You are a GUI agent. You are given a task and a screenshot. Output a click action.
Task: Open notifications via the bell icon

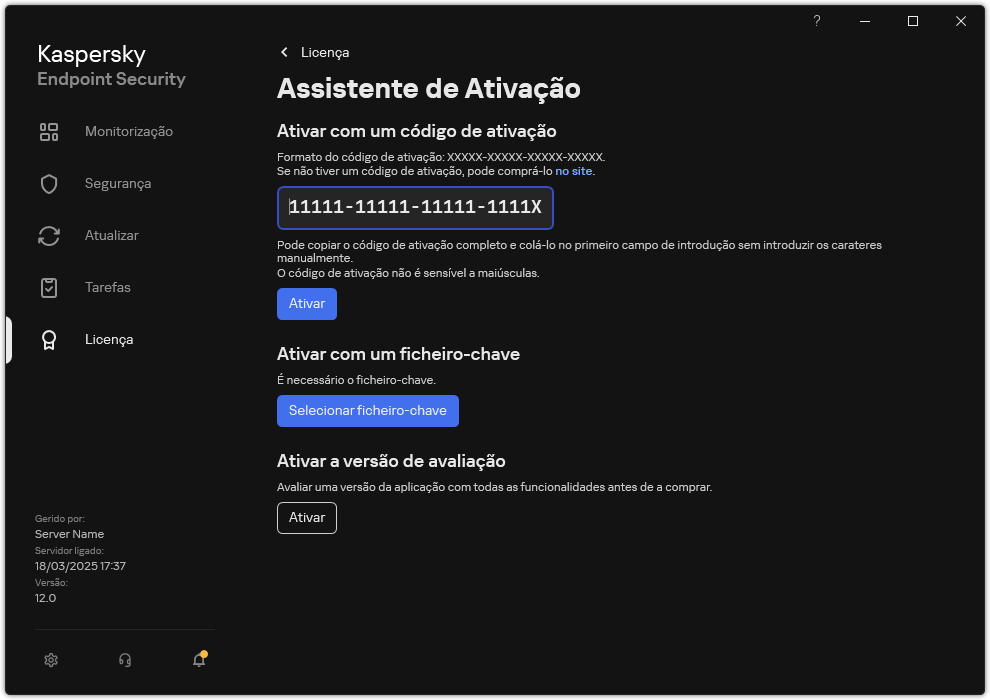click(197, 660)
